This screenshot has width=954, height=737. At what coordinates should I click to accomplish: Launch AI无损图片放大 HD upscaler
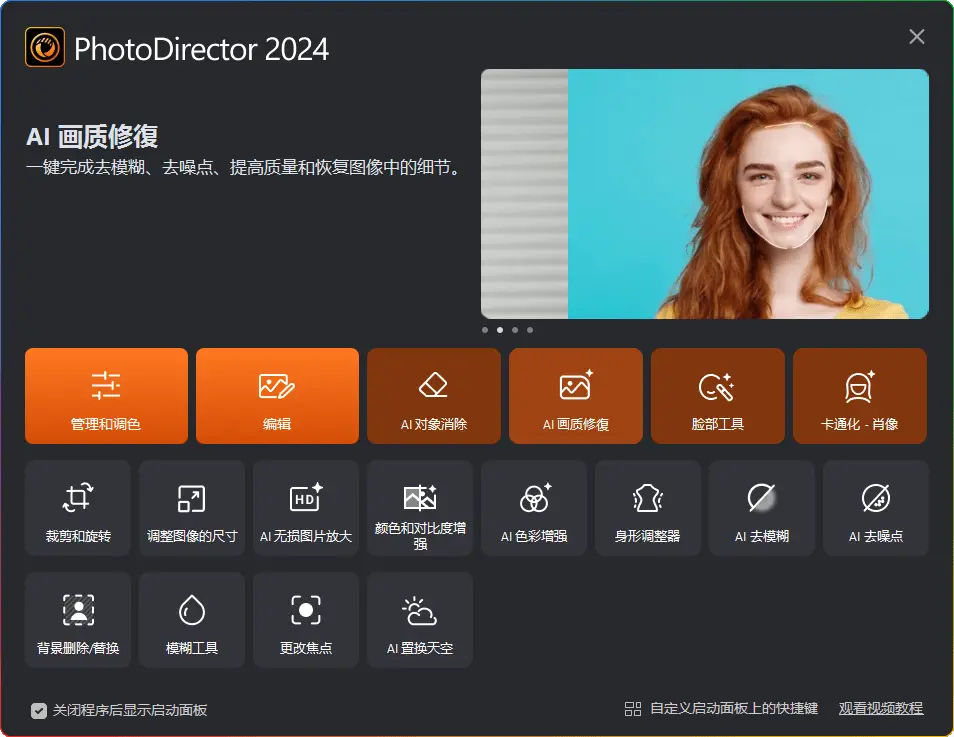(306, 508)
